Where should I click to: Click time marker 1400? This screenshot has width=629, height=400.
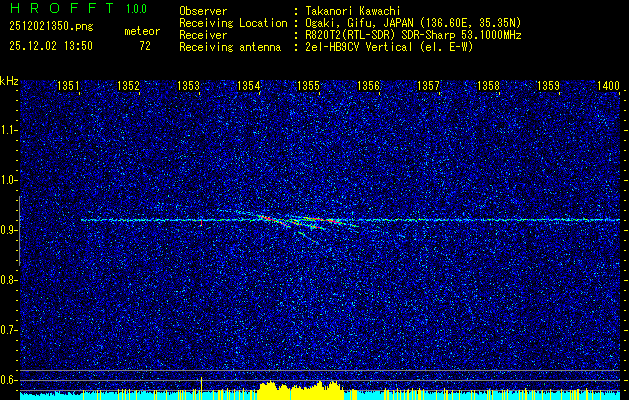point(609,86)
